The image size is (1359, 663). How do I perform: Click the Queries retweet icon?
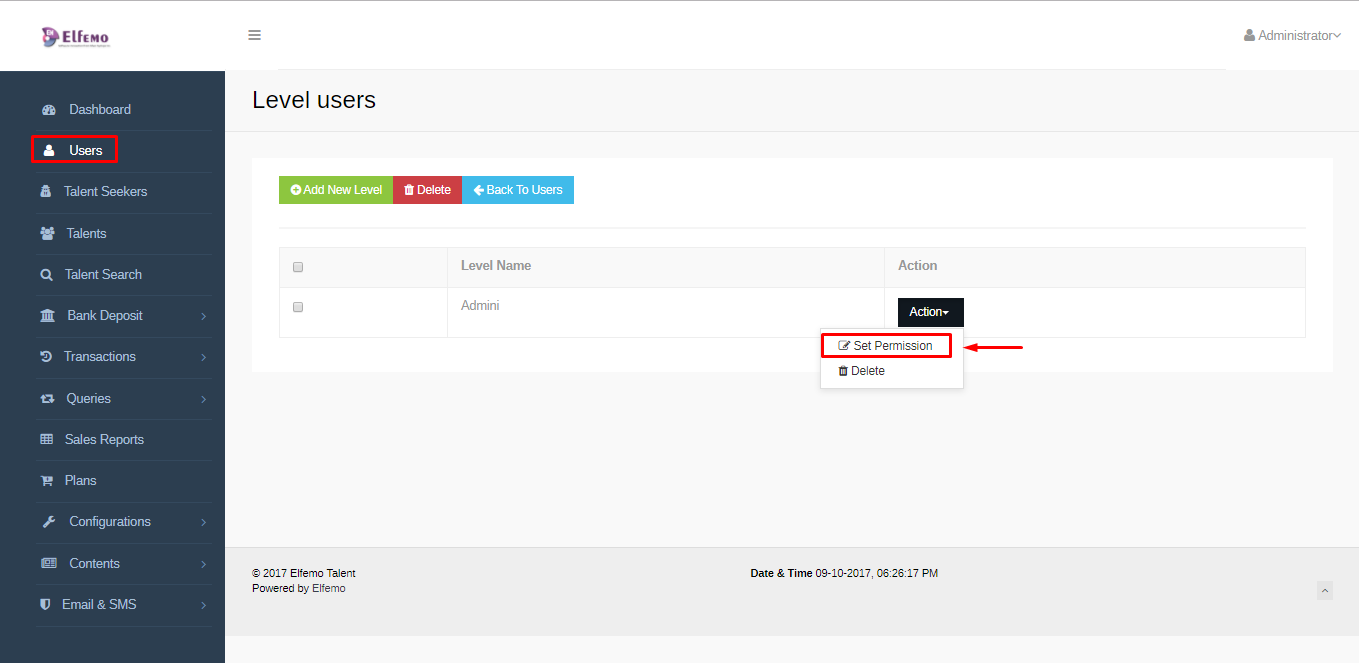[x=47, y=398]
